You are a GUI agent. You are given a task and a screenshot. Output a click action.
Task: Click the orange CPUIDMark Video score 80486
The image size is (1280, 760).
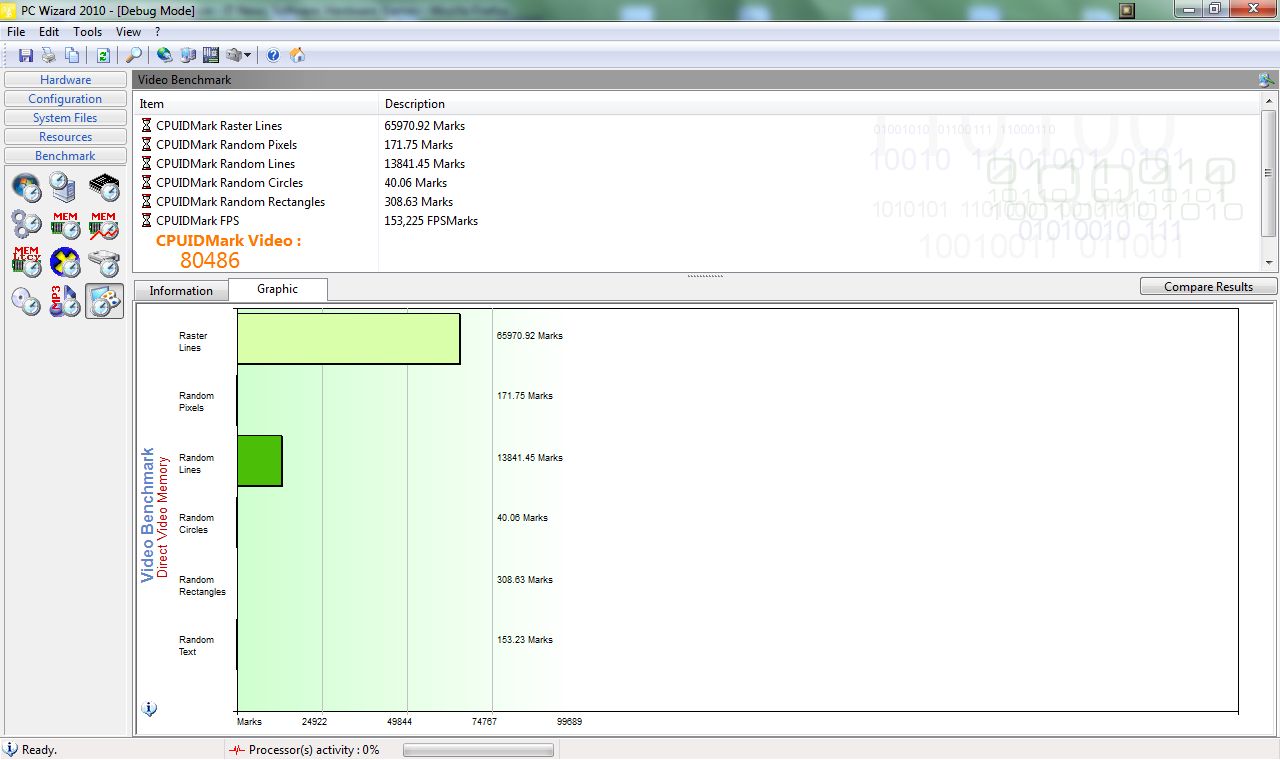(210, 260)
